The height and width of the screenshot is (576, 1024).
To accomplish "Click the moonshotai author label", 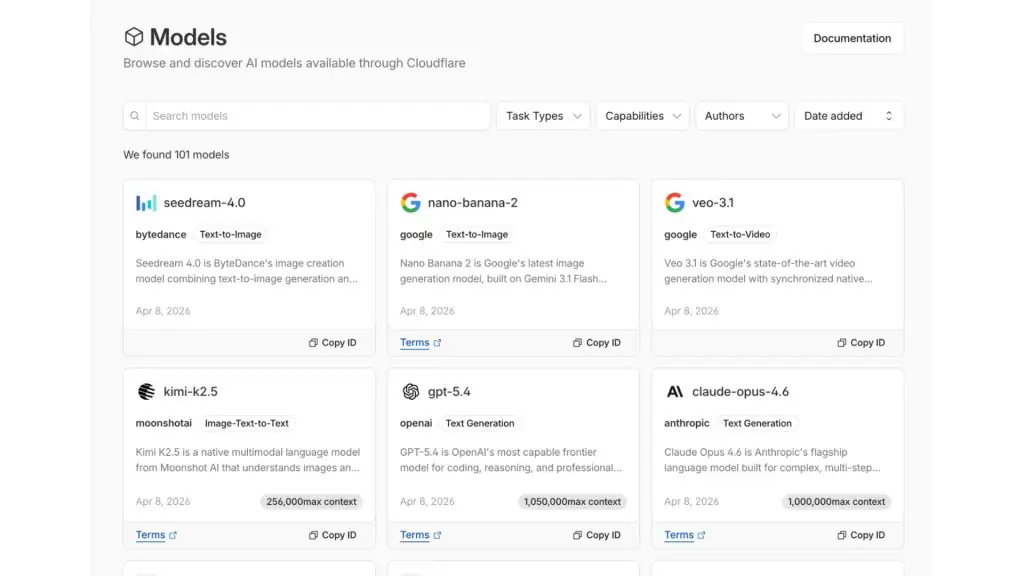I will 164,423.
